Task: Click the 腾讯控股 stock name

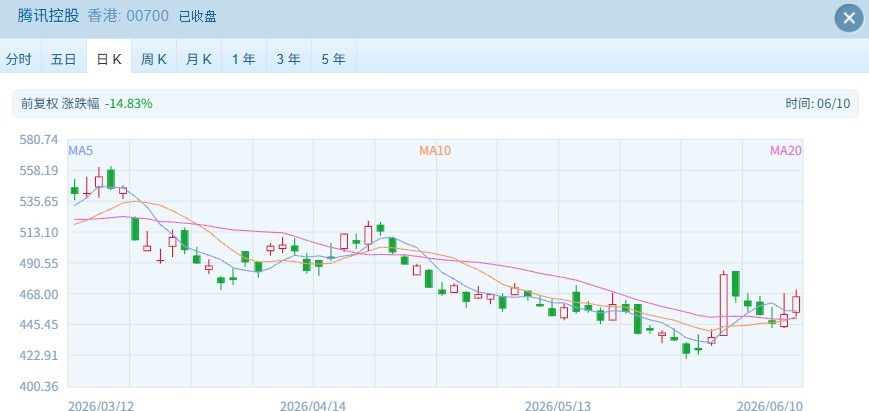Action: coord(48,16)
